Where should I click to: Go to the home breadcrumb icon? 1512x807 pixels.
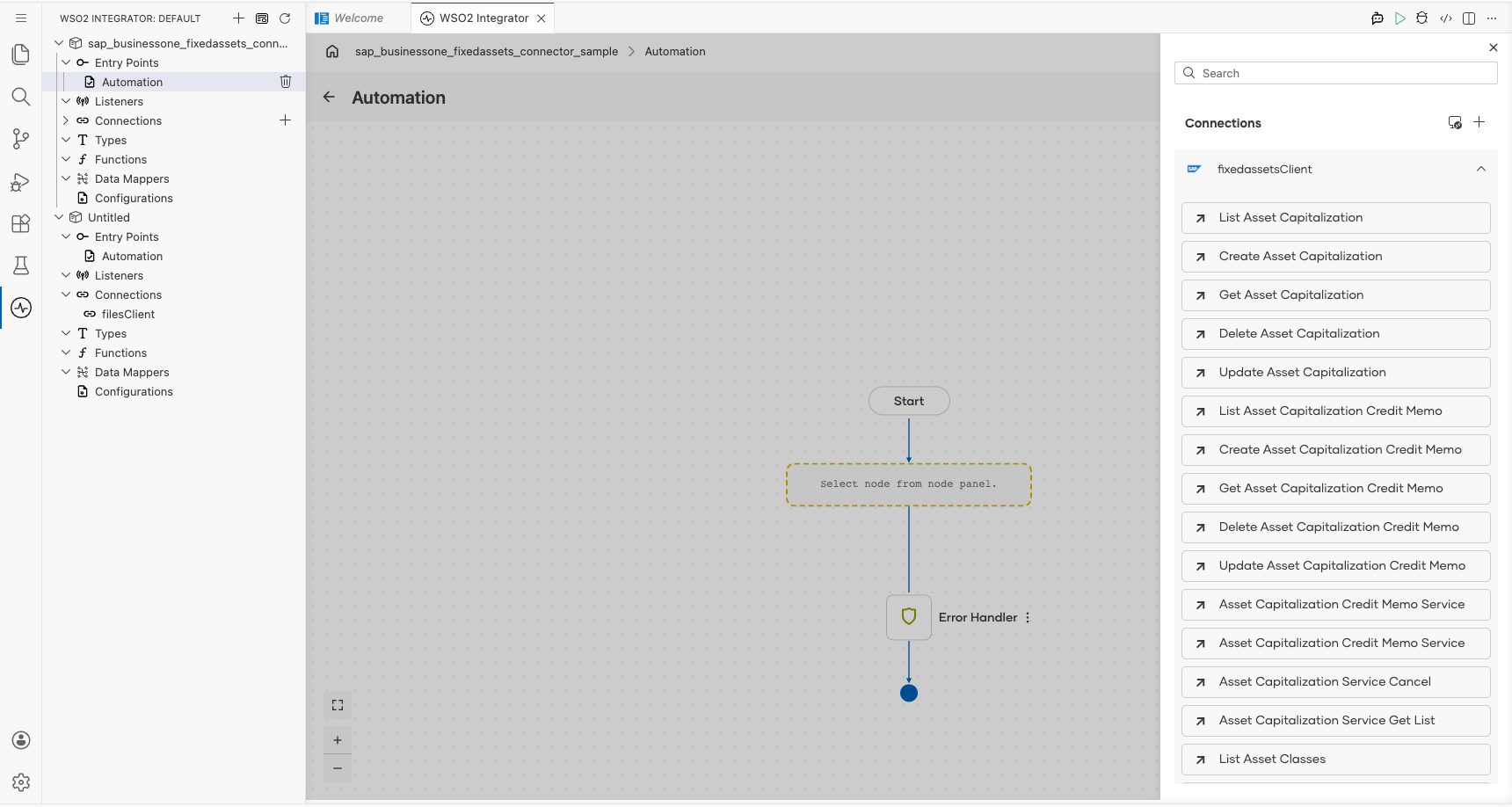click(x=332, y=51)
